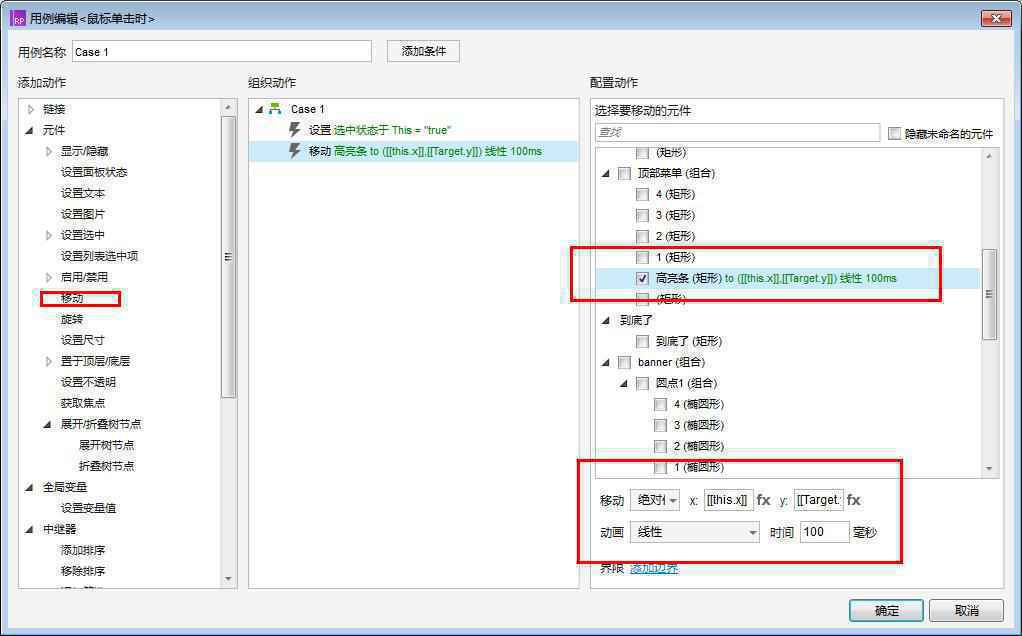
Task: Collapse the 元件 action category
Action: [29, 130]
